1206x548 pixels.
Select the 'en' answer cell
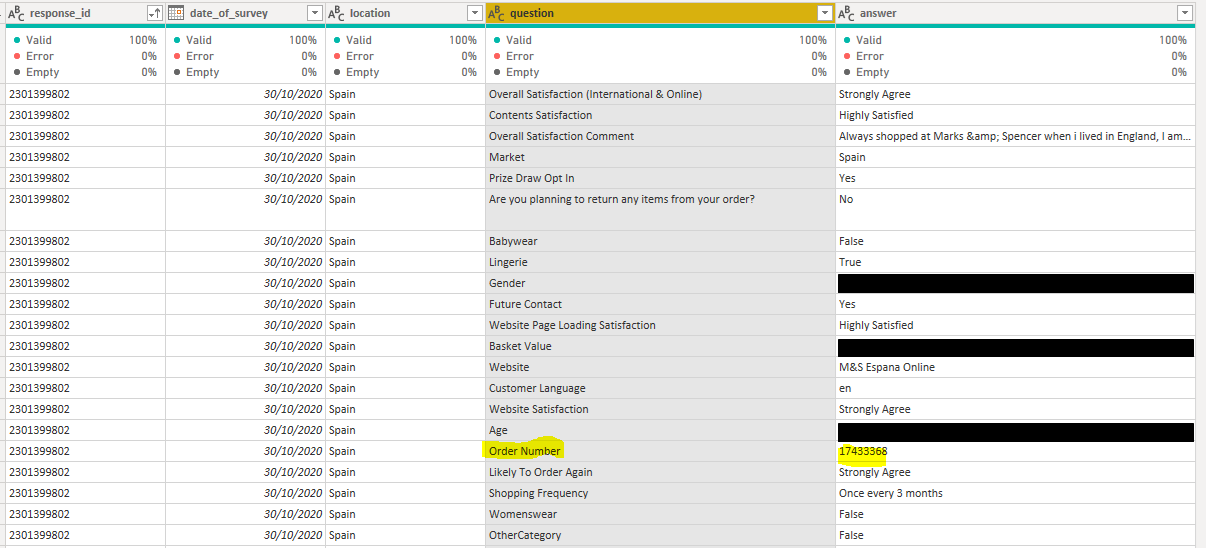coord(1015,388)
